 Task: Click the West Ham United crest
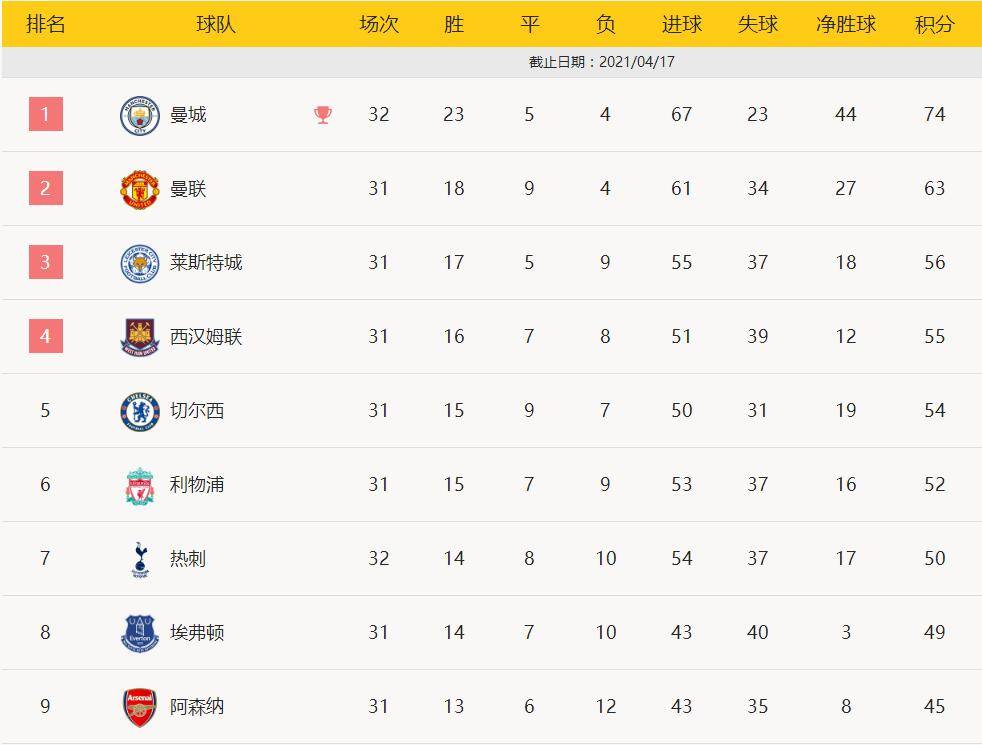(x=140, y=337)
